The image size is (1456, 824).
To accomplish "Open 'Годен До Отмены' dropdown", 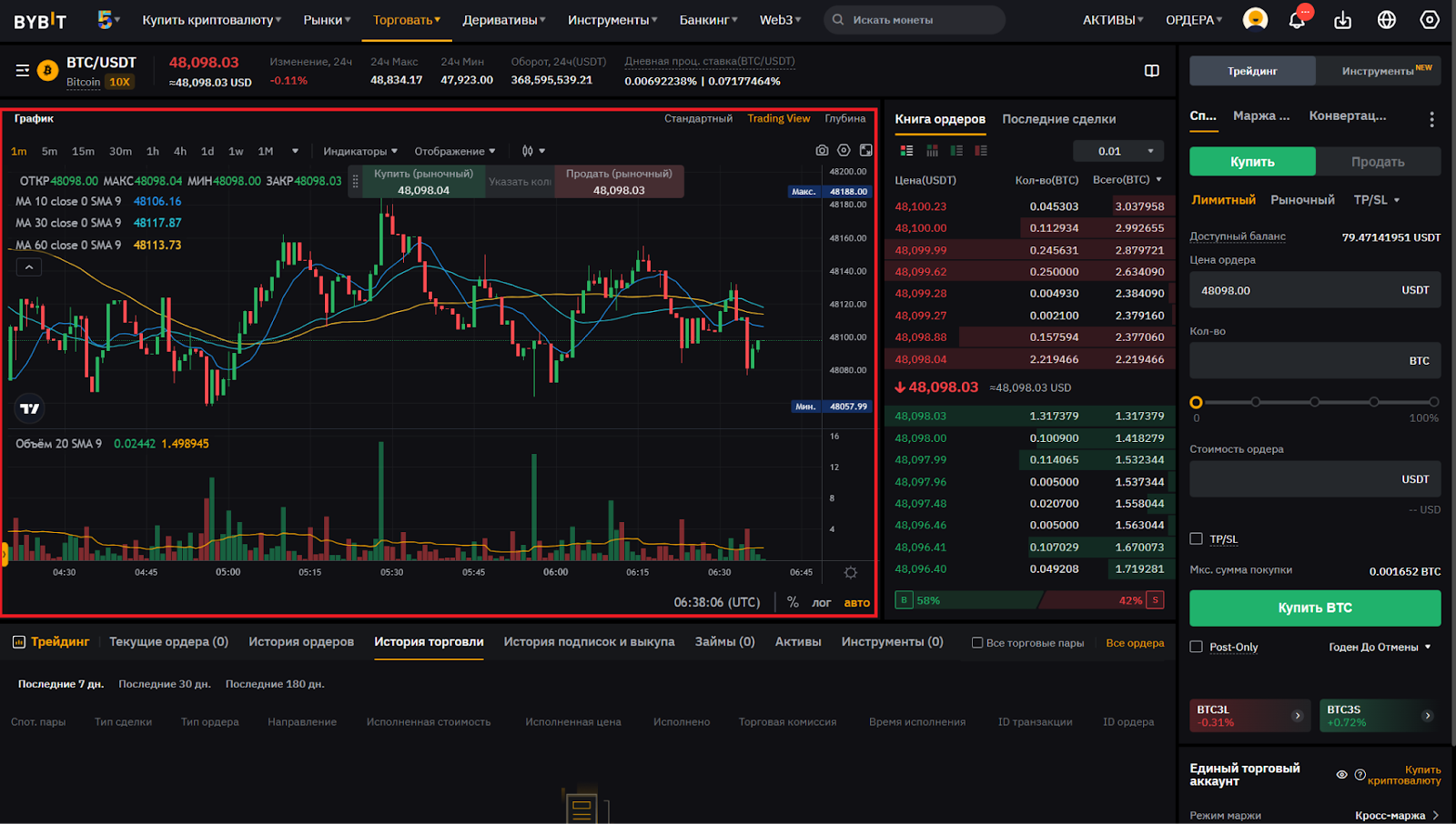I will pos(1380,648).
